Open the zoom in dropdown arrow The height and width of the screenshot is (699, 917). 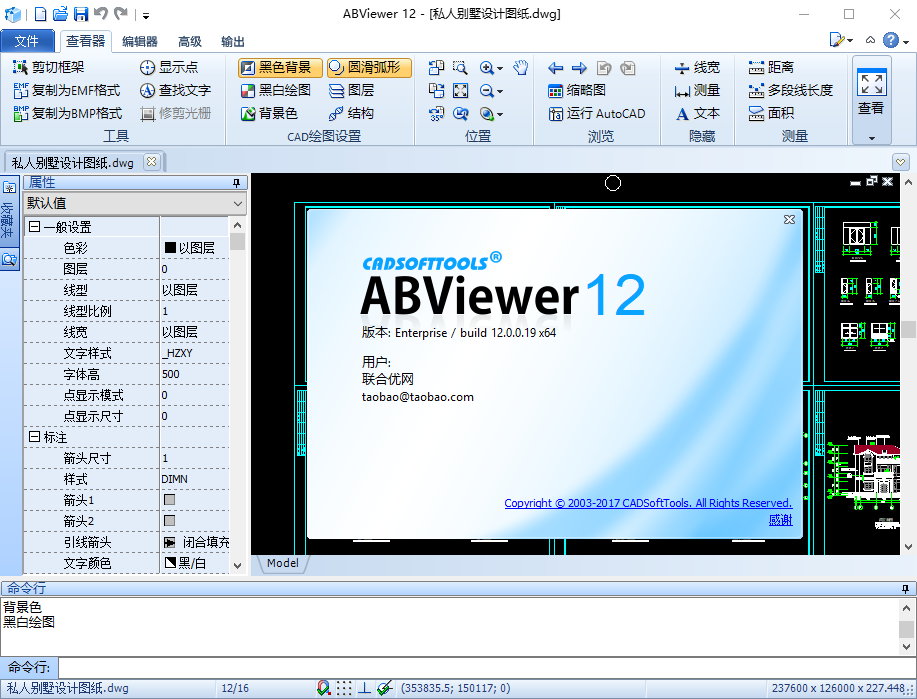click(x=500, y=68)
